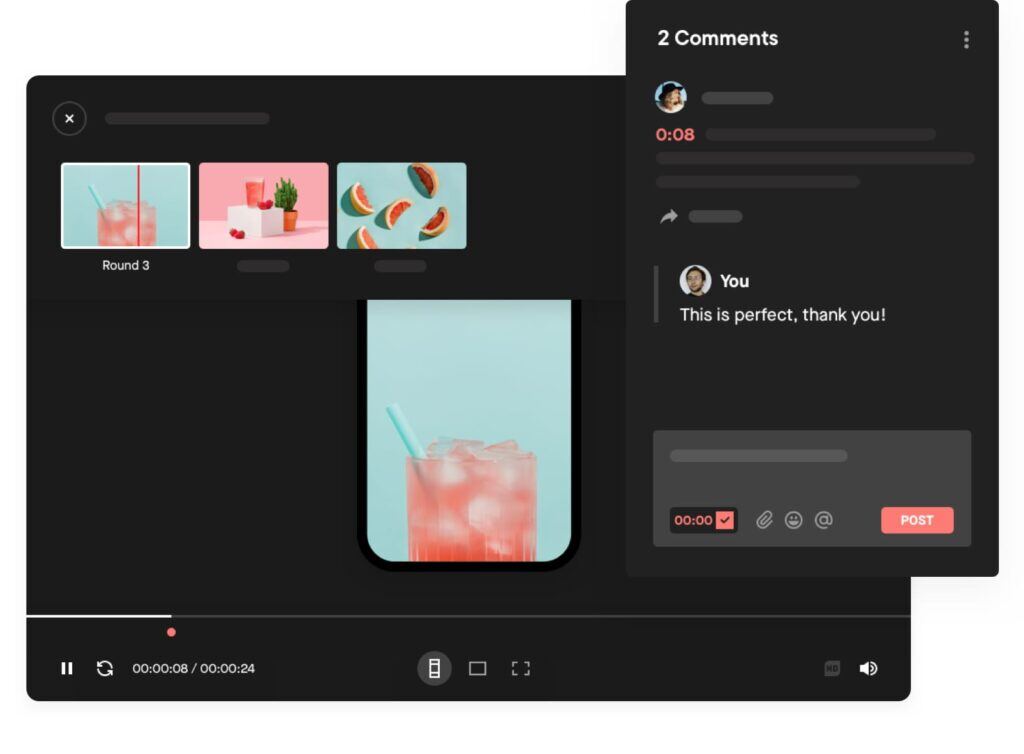1024x754 pixels.
Task: Reply to the 0:08 comment
Action: pos(669,216)
